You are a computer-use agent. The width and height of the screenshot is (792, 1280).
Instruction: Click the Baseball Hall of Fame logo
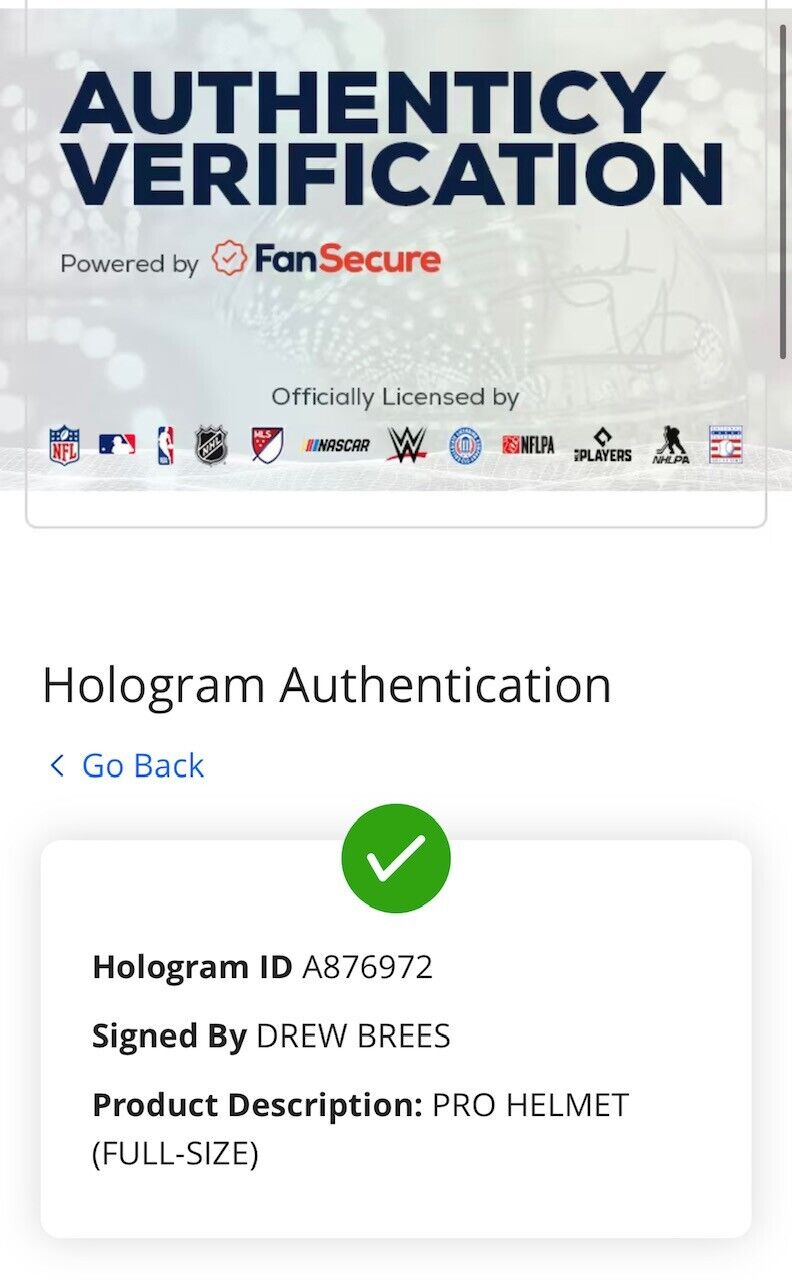(x=726, y=445)
